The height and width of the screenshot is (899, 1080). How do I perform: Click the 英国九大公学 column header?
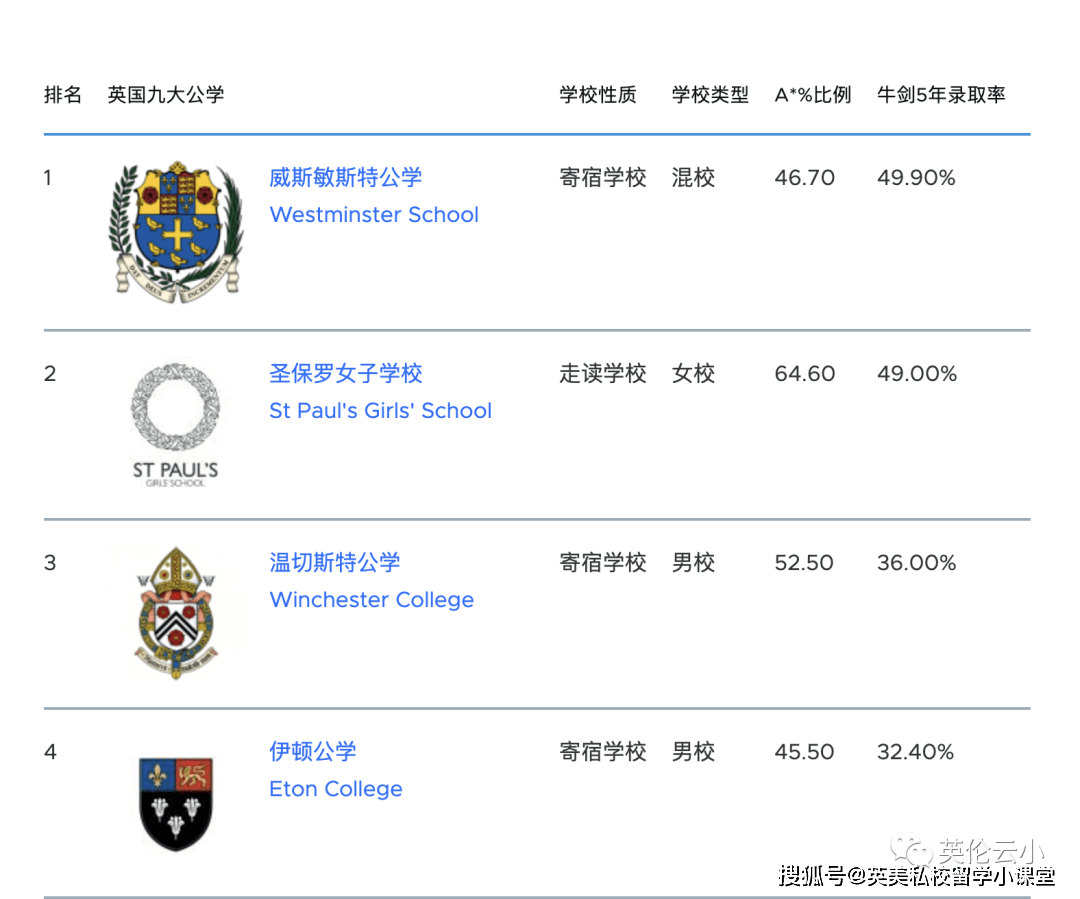tap(166, 94)
